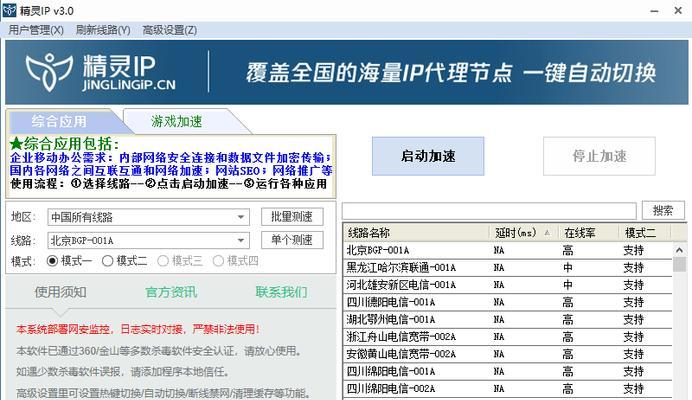This screenshot has height=400, width=692.
Task: Click the line list scrollbar thumb
Action: pyautogui.click(x=680, y=264)
